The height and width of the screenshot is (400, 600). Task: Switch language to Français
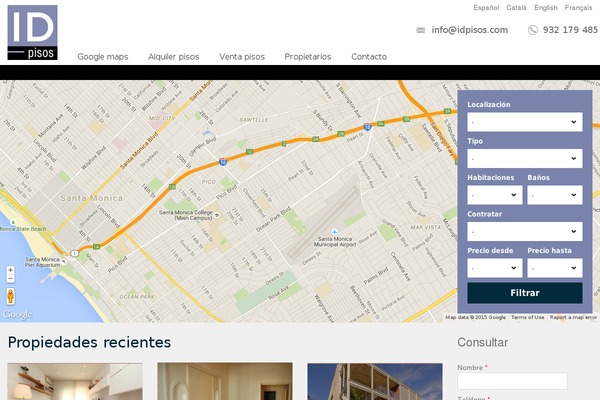click(579, 8)
